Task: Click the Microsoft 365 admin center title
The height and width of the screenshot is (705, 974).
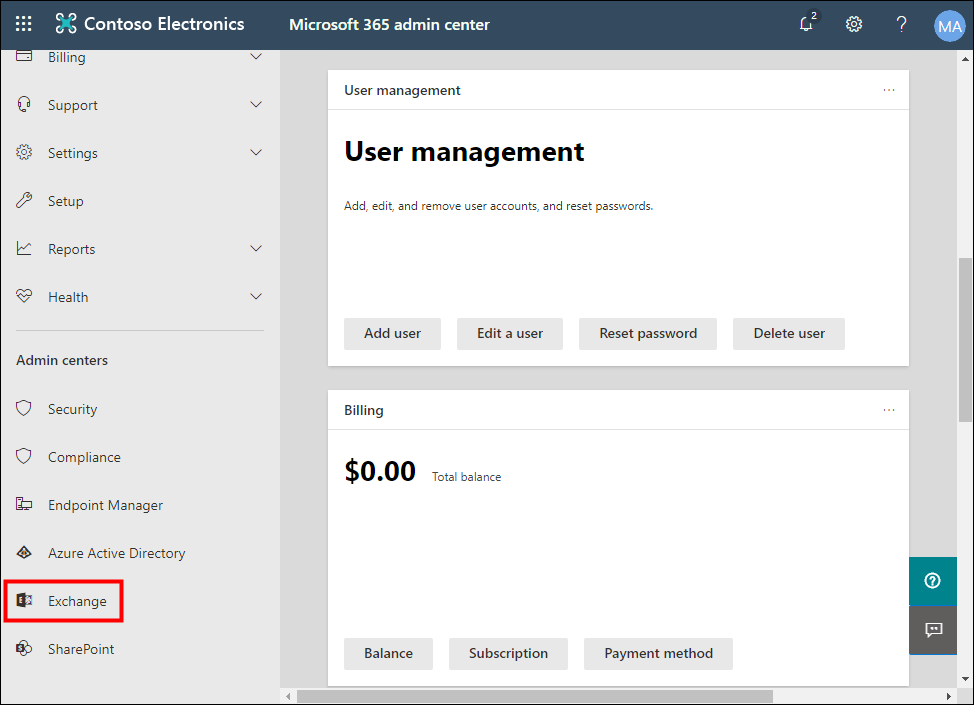Action: click(389, 25)
